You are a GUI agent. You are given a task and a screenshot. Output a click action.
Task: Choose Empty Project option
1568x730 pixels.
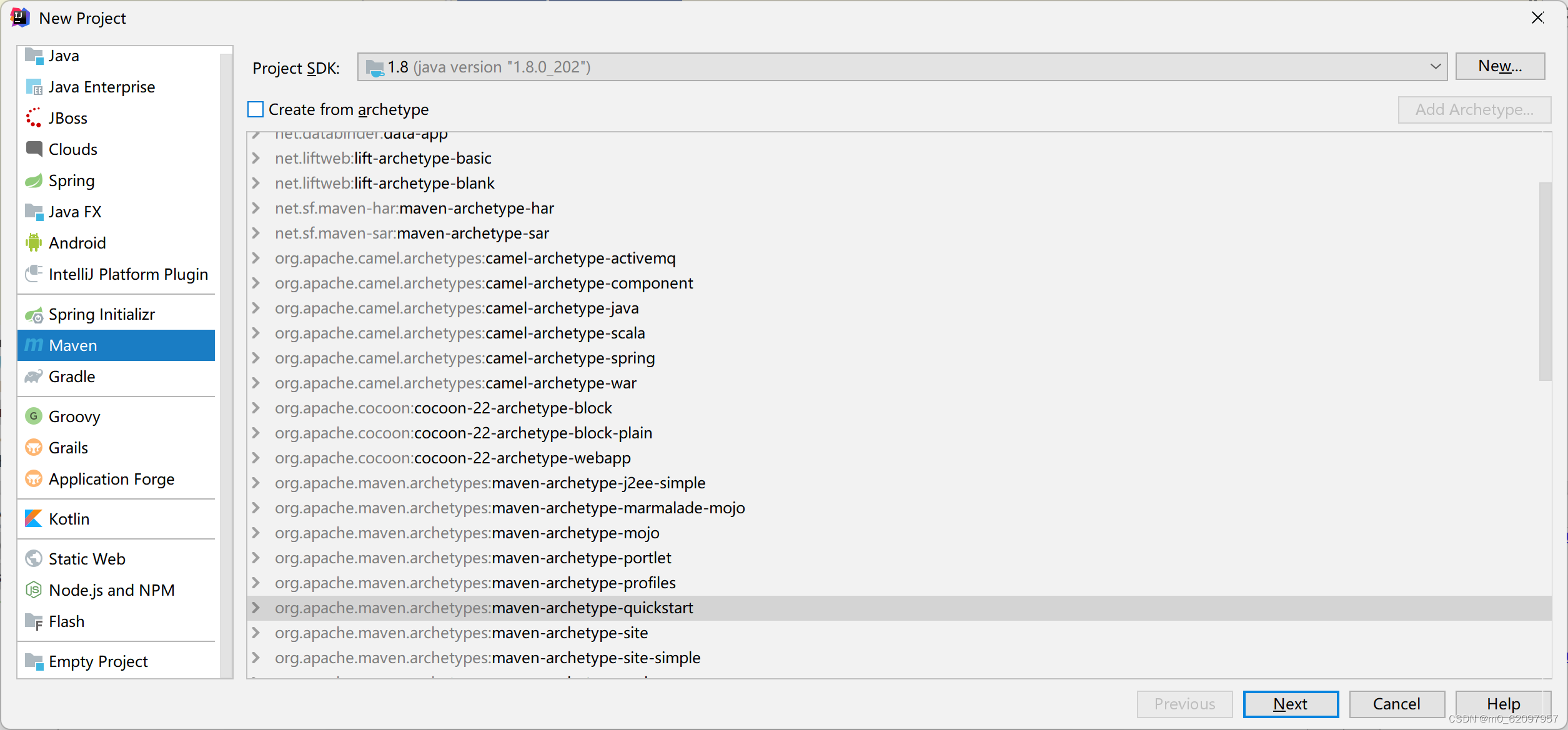pos(116,661)
